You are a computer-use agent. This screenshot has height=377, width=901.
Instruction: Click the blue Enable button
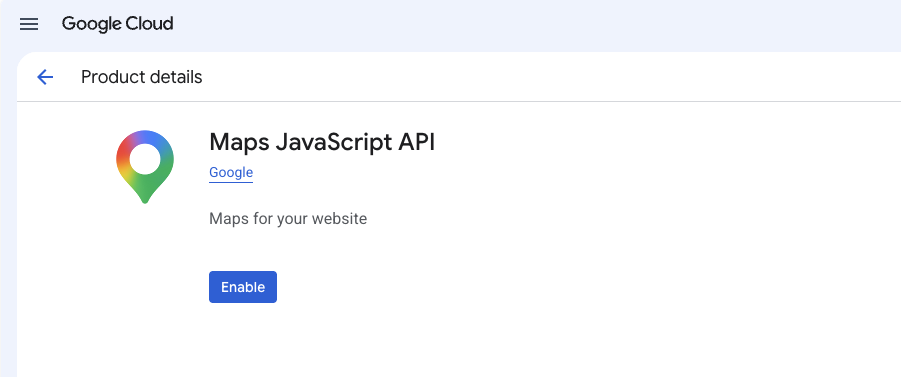click(242, 287)
